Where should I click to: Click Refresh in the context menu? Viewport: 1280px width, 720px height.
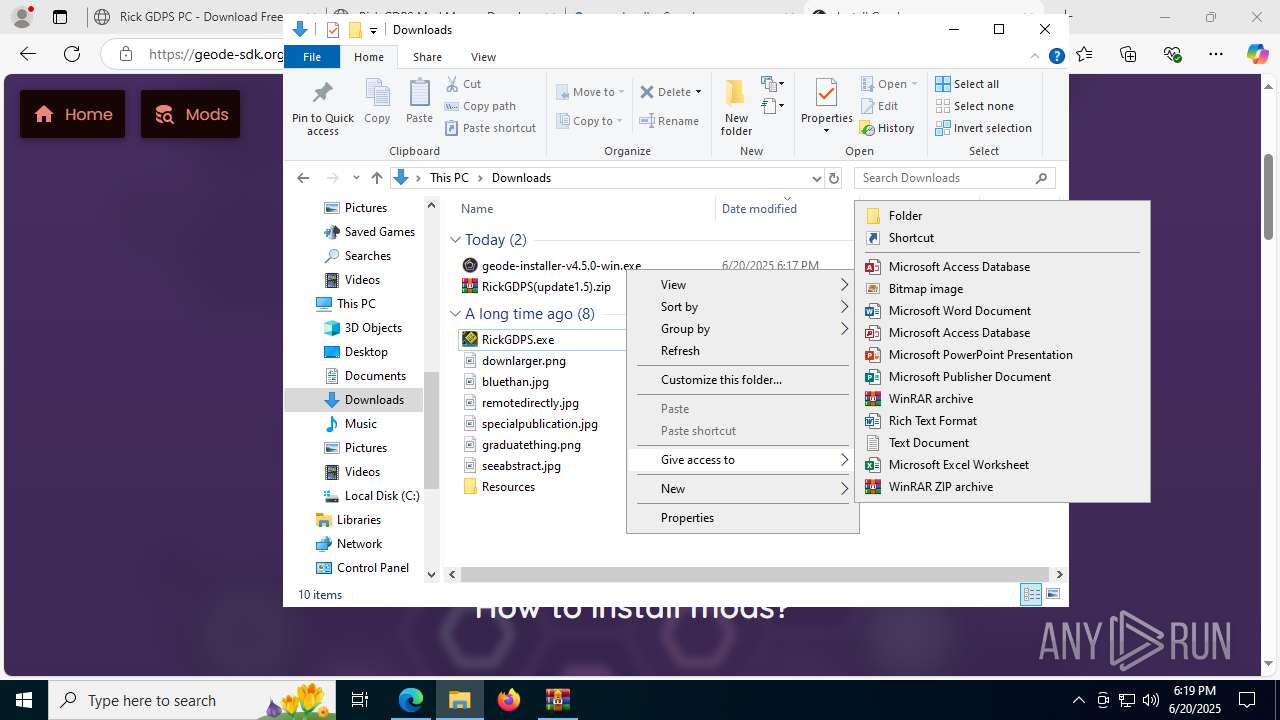coord(742,351)
